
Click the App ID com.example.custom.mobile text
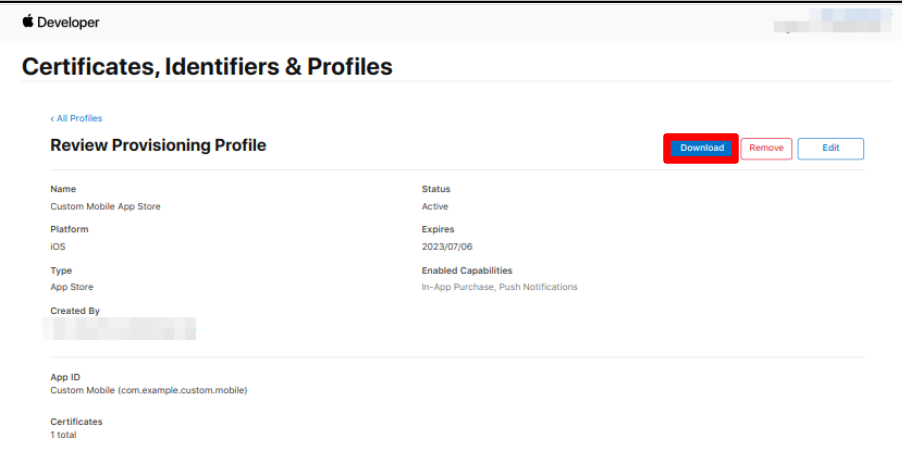[x=149, y=390]
